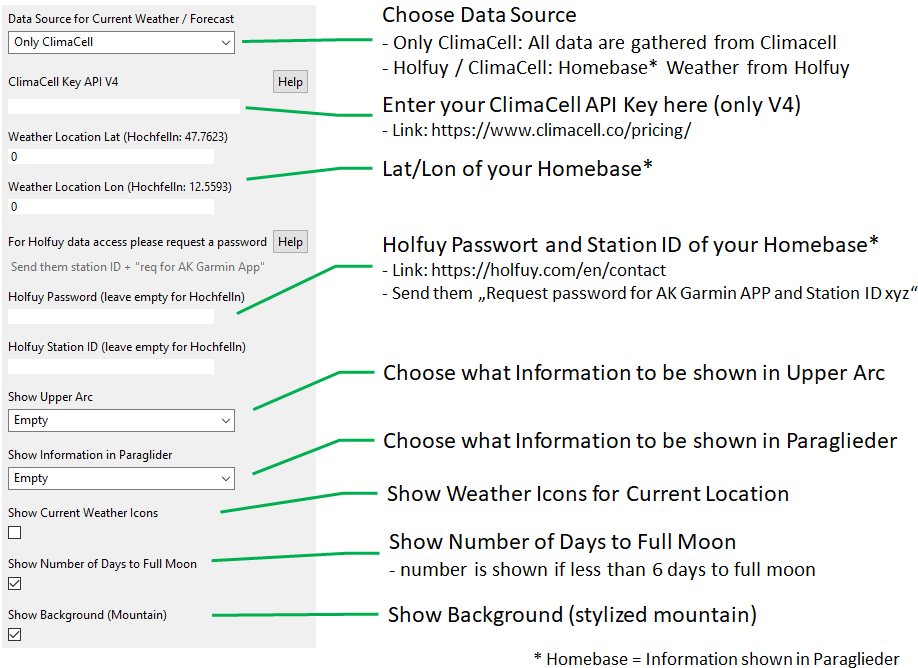Click the holfuy.com/en/contact link text

coord(549,270)
